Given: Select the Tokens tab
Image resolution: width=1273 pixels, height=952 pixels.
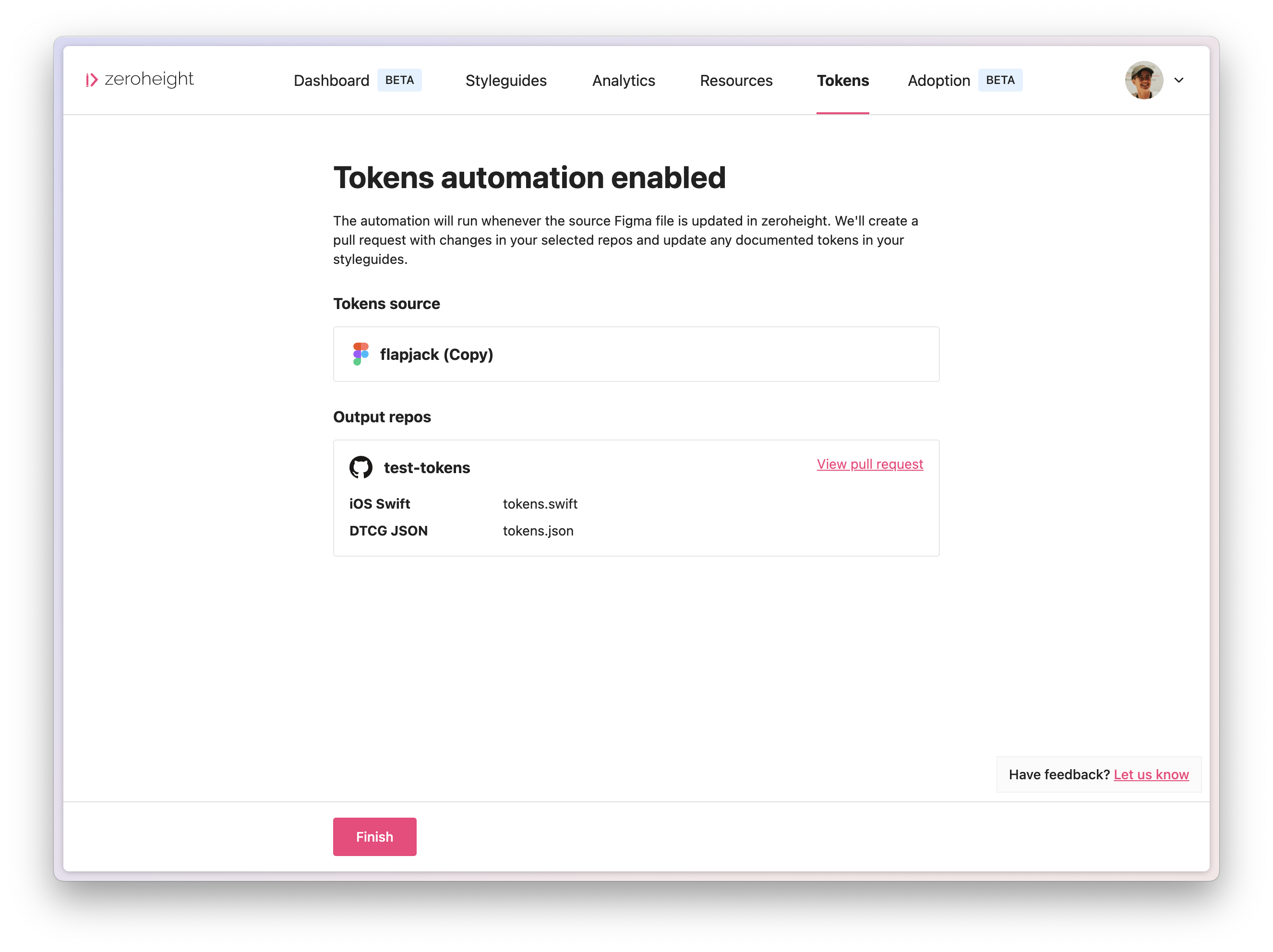Looking at the screenshot, I should 842,81.
